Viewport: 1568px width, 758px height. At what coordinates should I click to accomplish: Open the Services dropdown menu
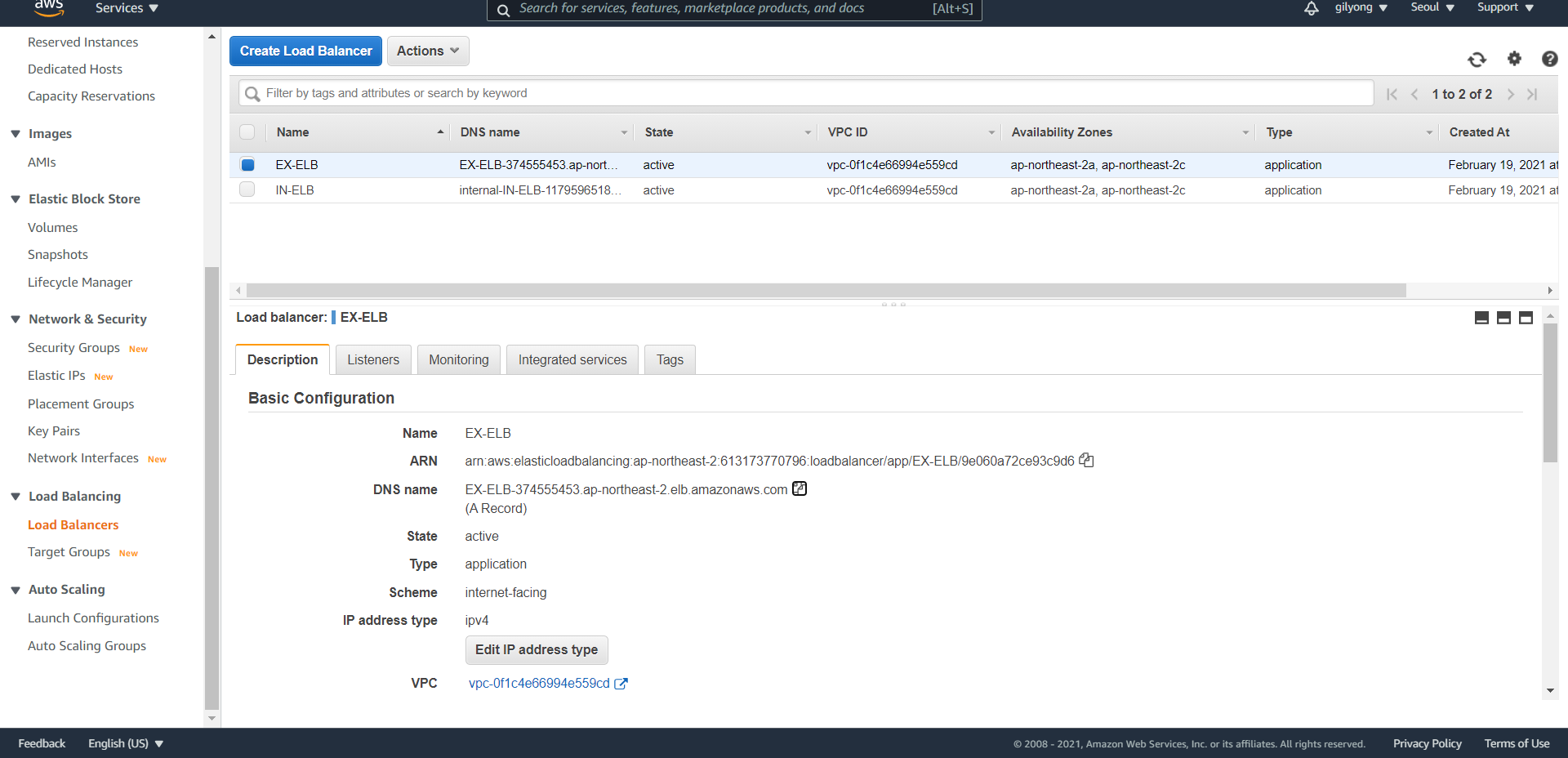(x=127, y=8)
